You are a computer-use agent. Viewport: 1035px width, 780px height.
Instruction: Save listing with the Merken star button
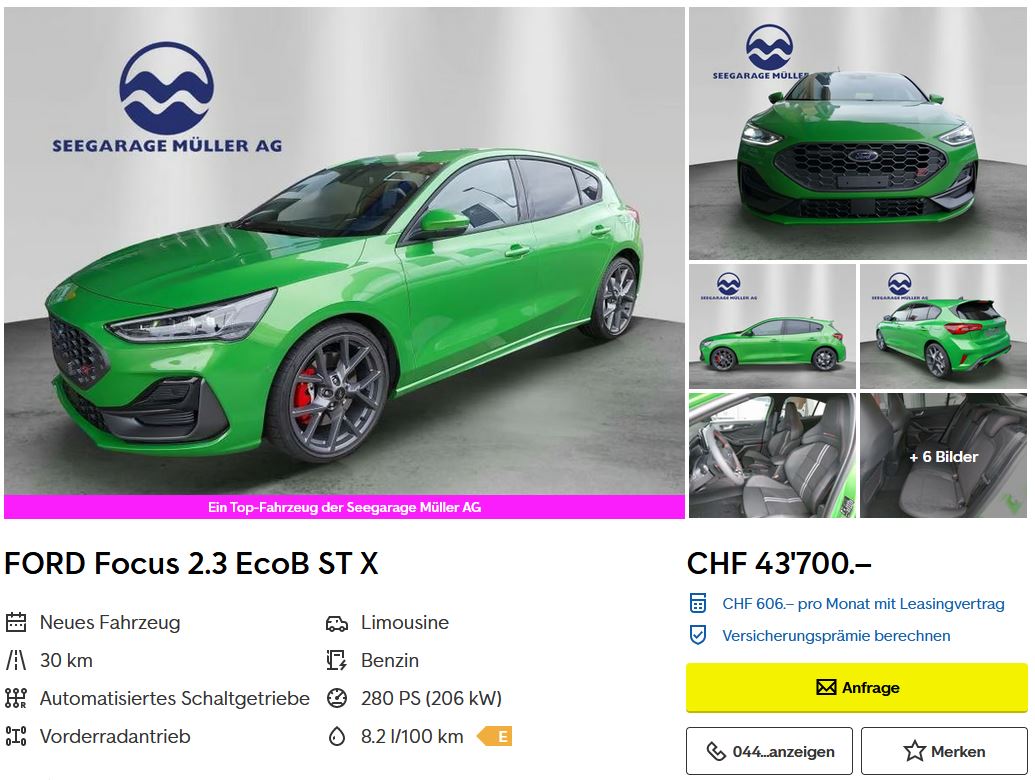pyautogui.click(x=944, y=751)
